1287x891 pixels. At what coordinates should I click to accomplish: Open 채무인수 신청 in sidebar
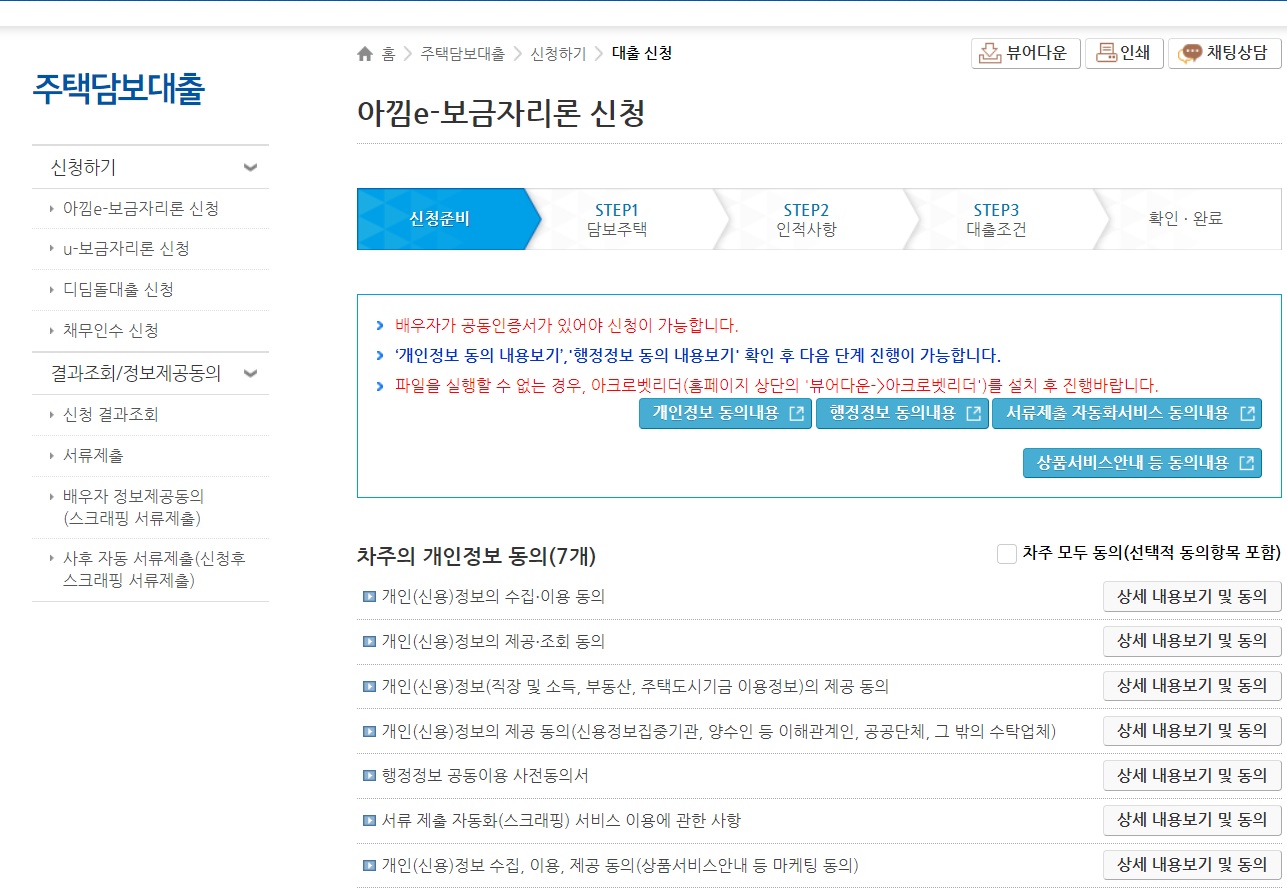(110, 331)
